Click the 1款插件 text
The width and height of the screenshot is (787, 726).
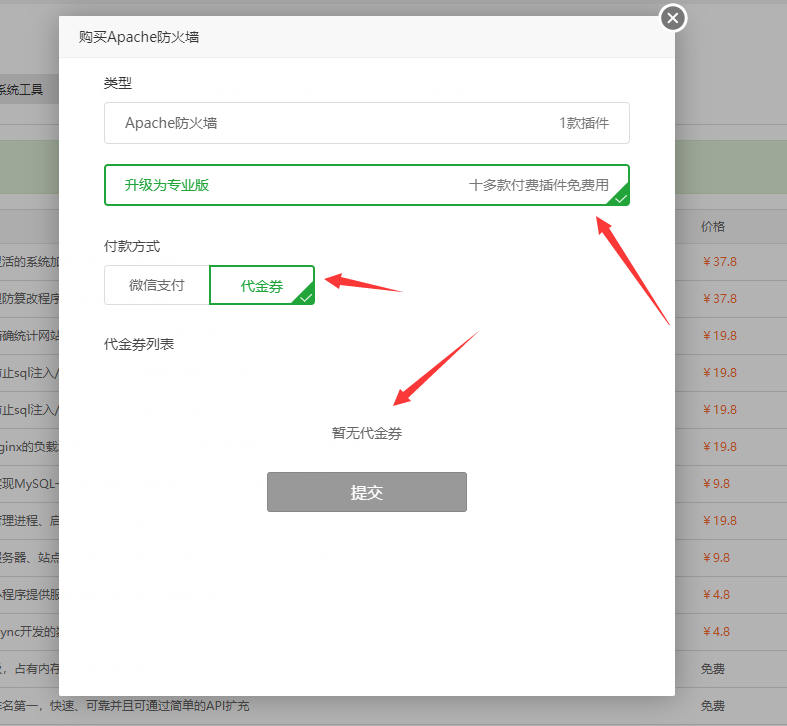(x=584, y=123)
